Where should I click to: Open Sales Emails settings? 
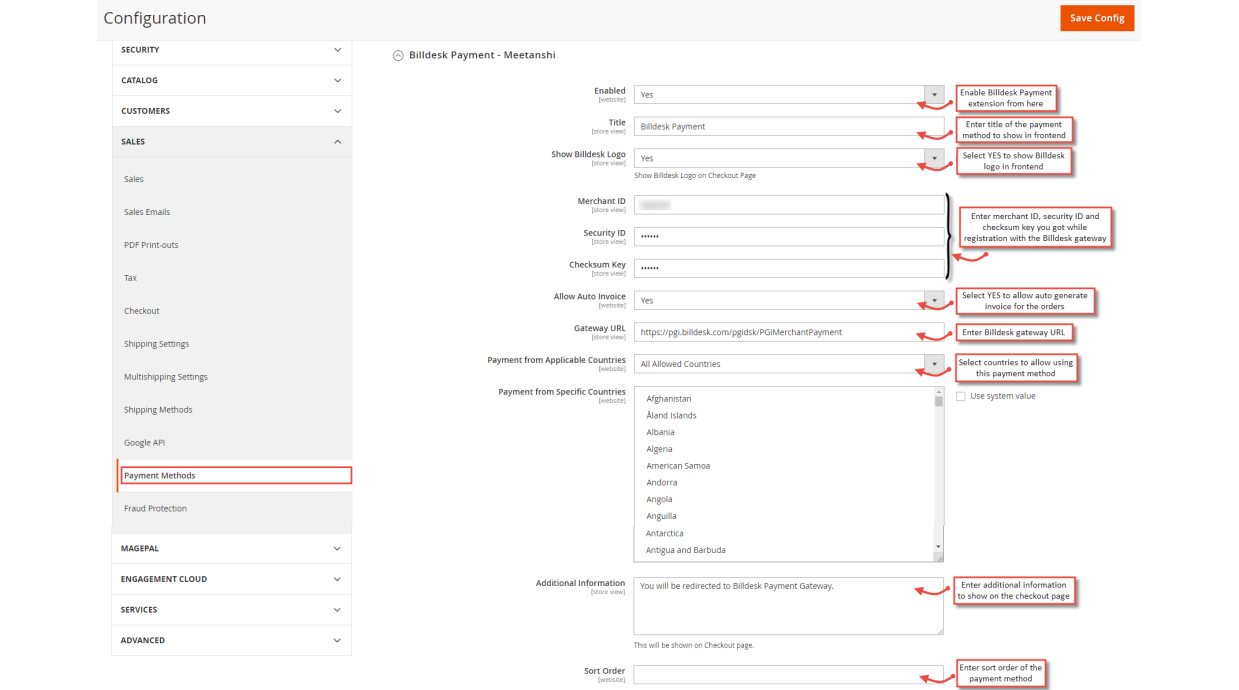(x=147, y=212)
